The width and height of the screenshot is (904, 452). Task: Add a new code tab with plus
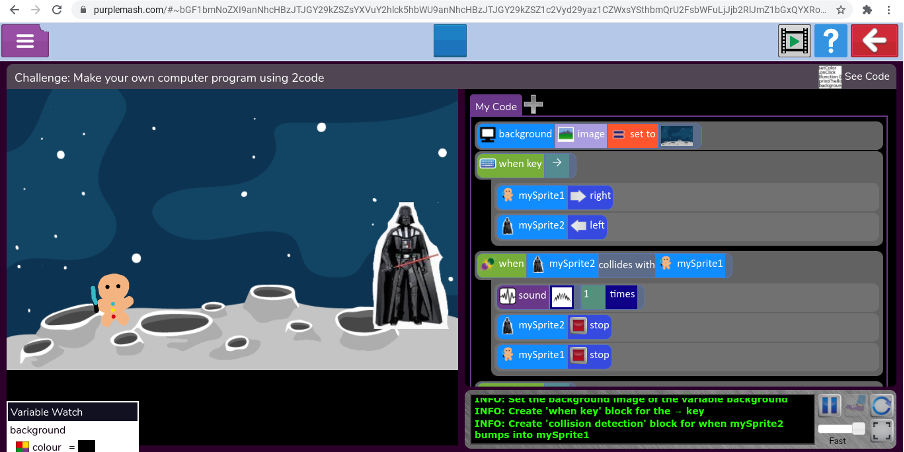click(x=533, y=104)
